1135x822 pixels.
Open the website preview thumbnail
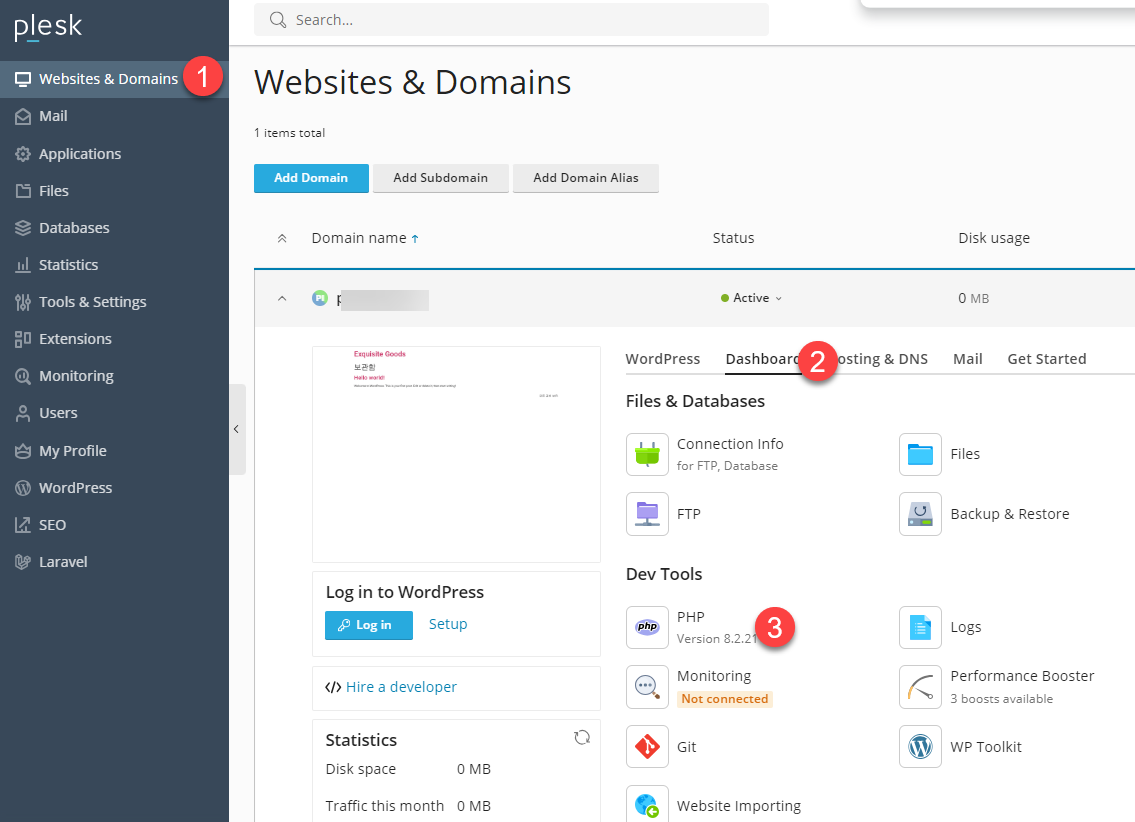click(456, 454)
